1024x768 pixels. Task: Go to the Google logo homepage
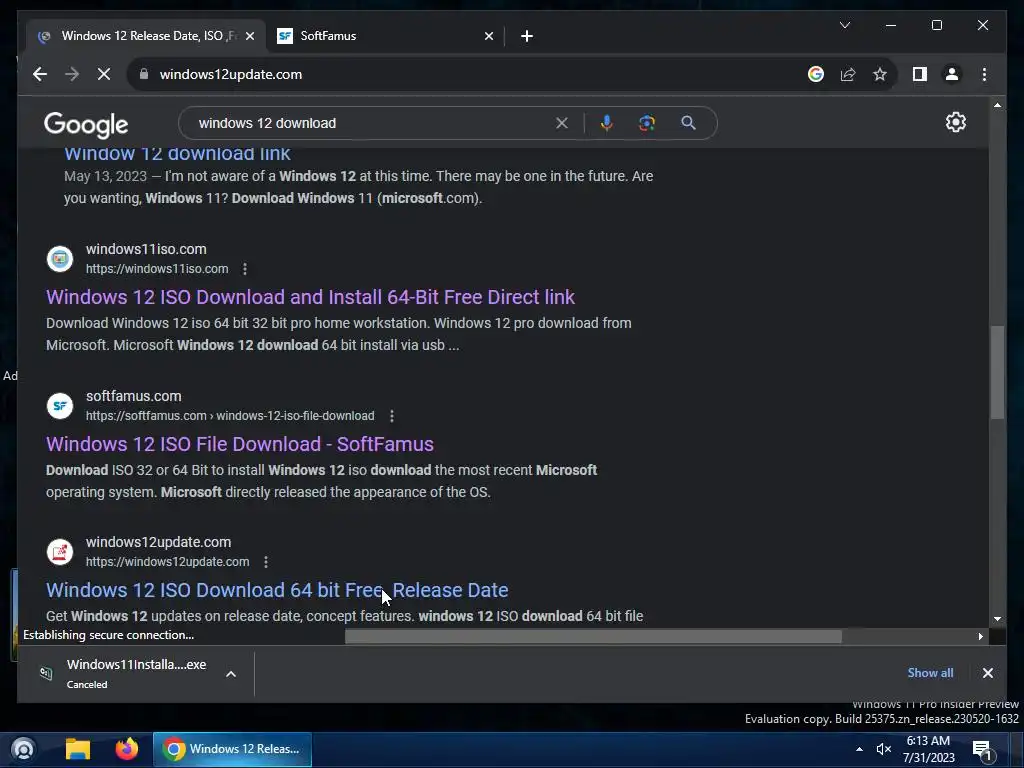[x=86, y=124]
